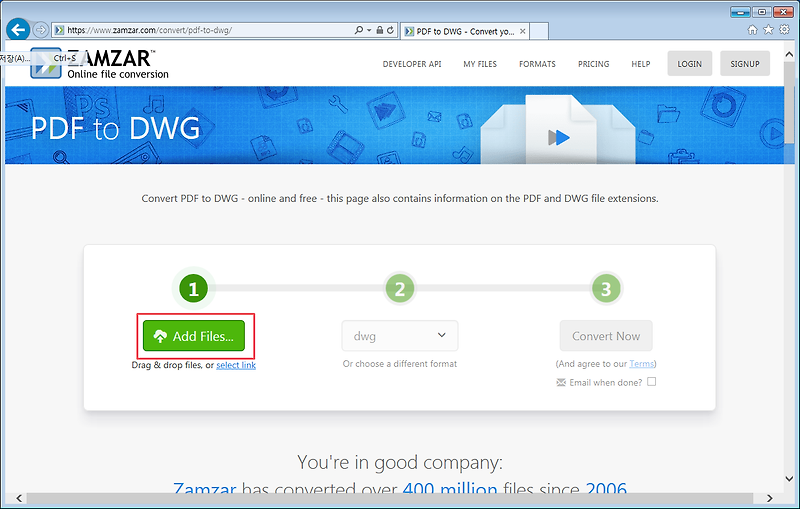Click the Convert Now button
The width and height of the screenshot is (800, 509).
(606, 336)
